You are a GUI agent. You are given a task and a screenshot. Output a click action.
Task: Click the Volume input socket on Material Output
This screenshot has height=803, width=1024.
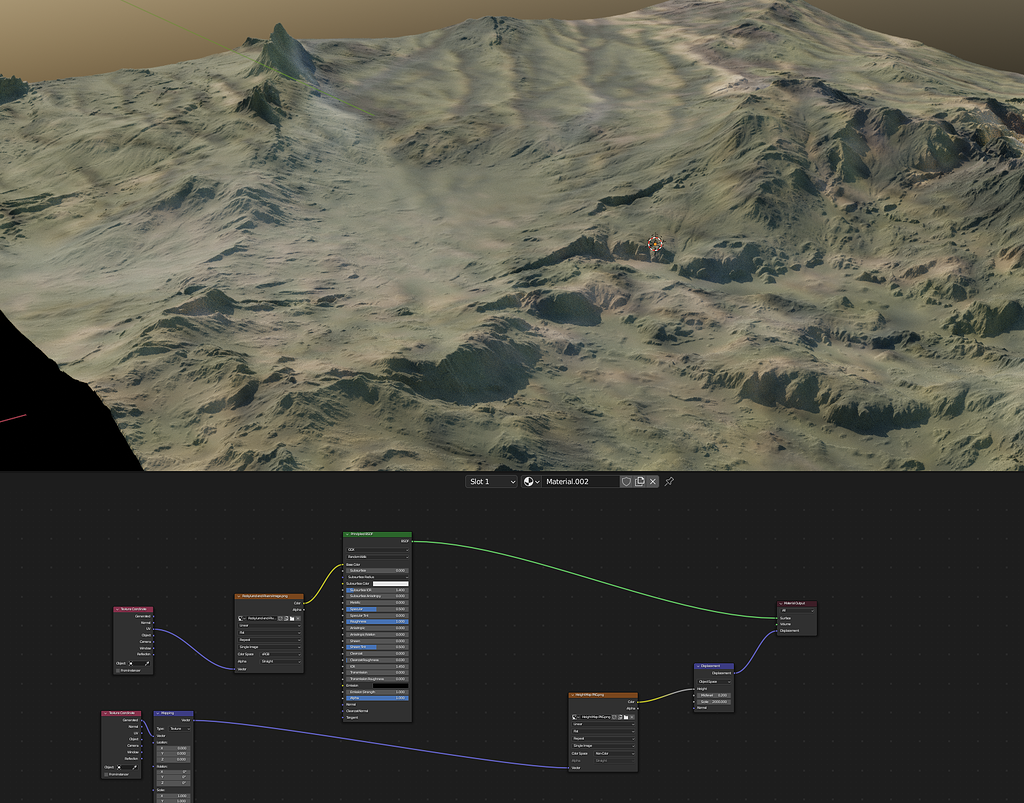click(x=776, y=624)
